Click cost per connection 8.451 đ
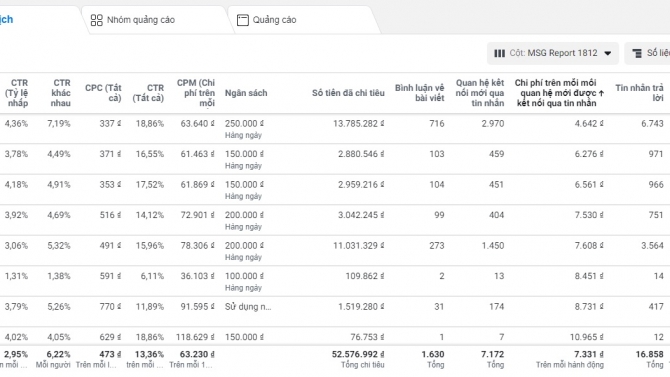Image resolution: width=670 pixels, height=377 pixels. click(589, 277)
